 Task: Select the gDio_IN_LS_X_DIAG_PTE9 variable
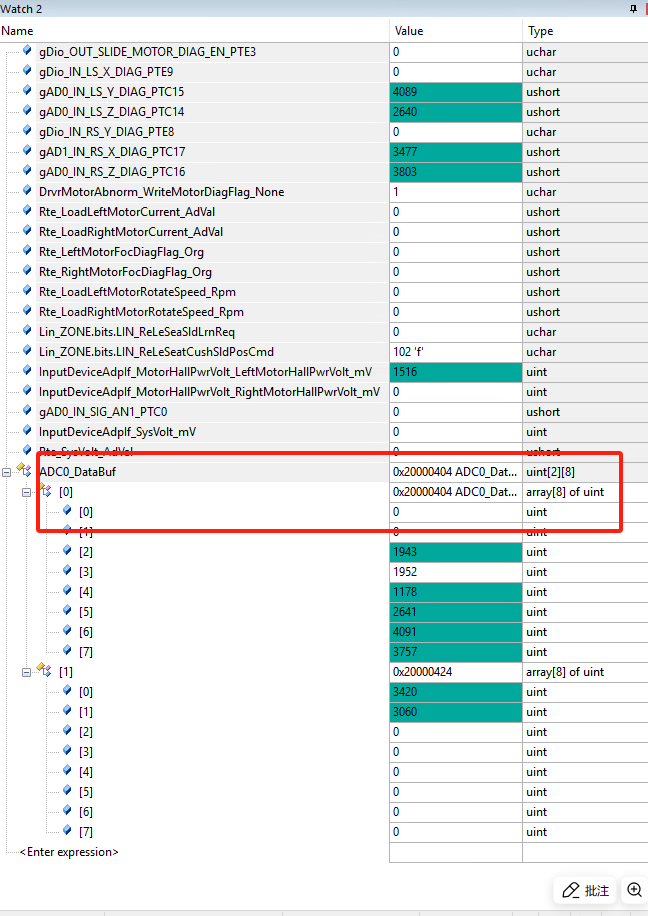(x=106, y=72)
